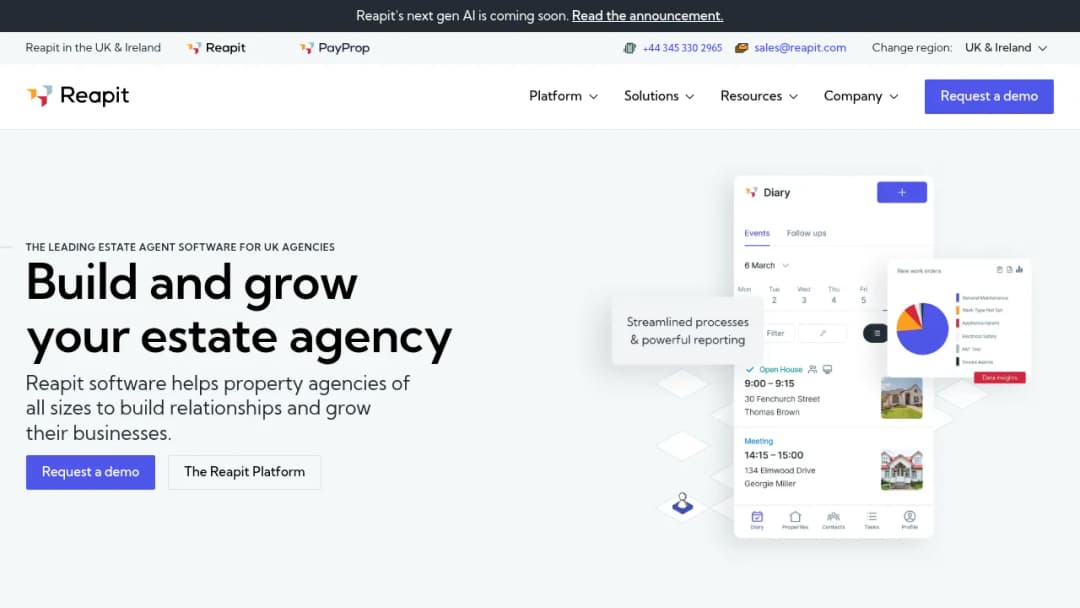Open the Contacts icon in the Diary card
The width and height of the screenshot is (1080, 608).
(x=833, y=520)
